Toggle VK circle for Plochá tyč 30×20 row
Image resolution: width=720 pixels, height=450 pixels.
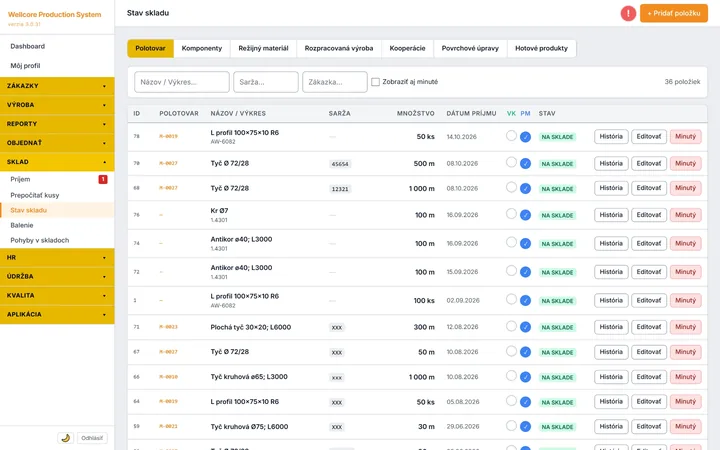(511, 326)
